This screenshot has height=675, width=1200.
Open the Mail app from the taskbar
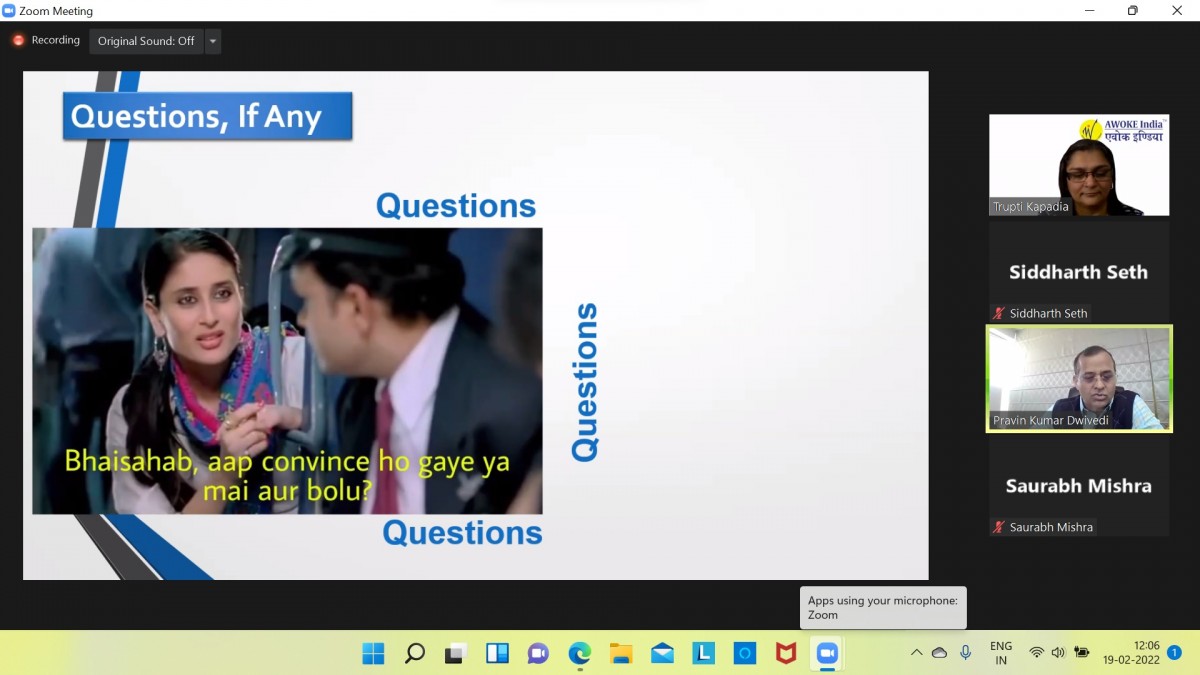pyautogui.click(x=662, y=653)
